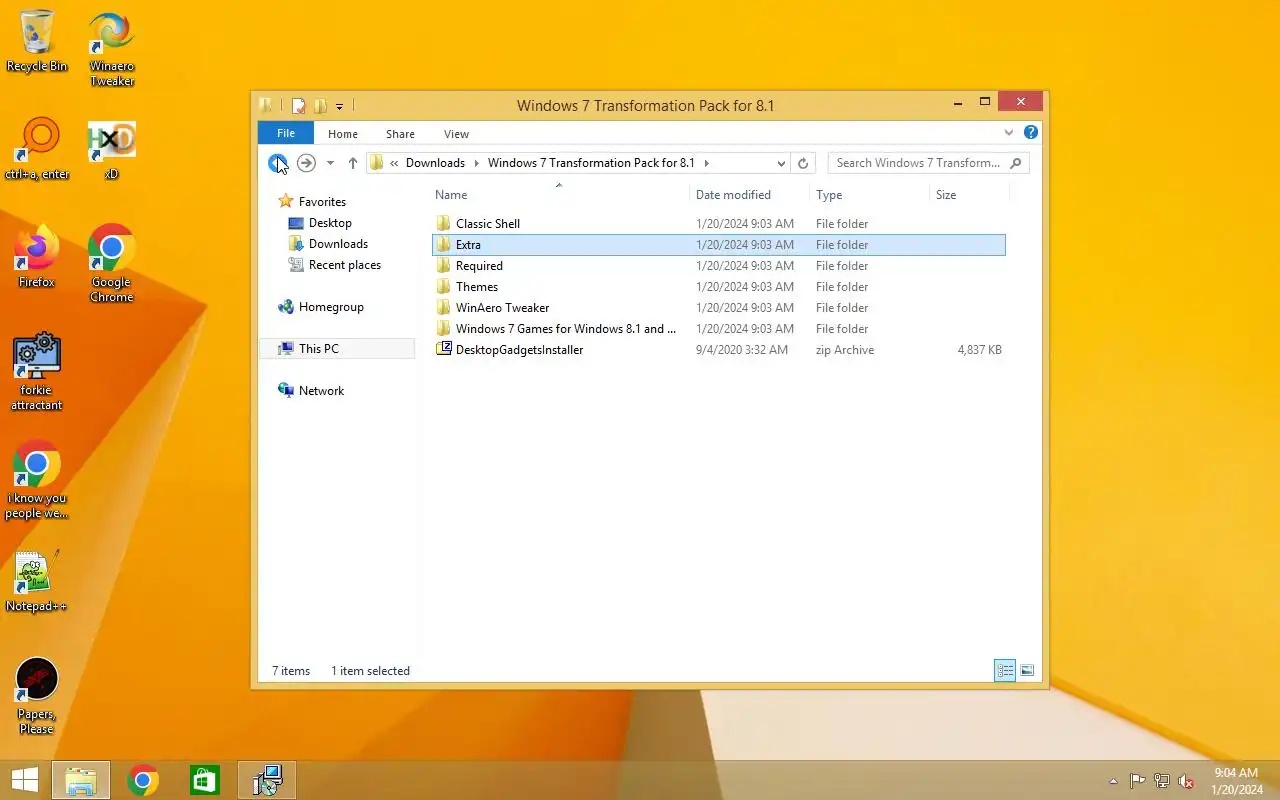Switch to Details view layout button
This screenshot has height=800, width=1280.
click(x=1005, y=671)
